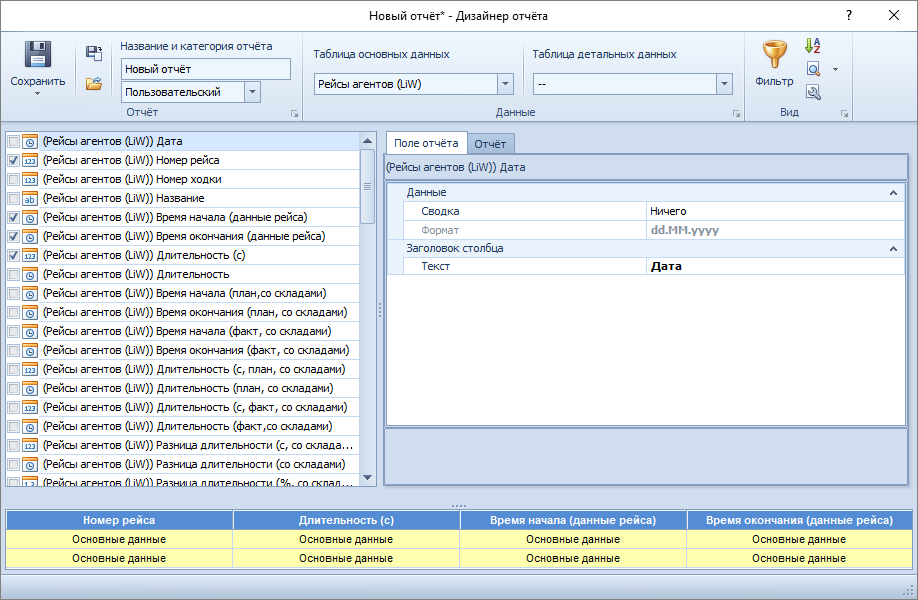Click the field list scroll up arrow
Viewport: 918px width, 600px height.
pos(367,141)
